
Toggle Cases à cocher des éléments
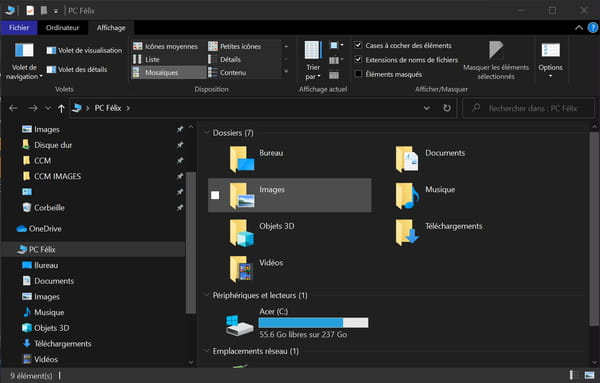358,45
